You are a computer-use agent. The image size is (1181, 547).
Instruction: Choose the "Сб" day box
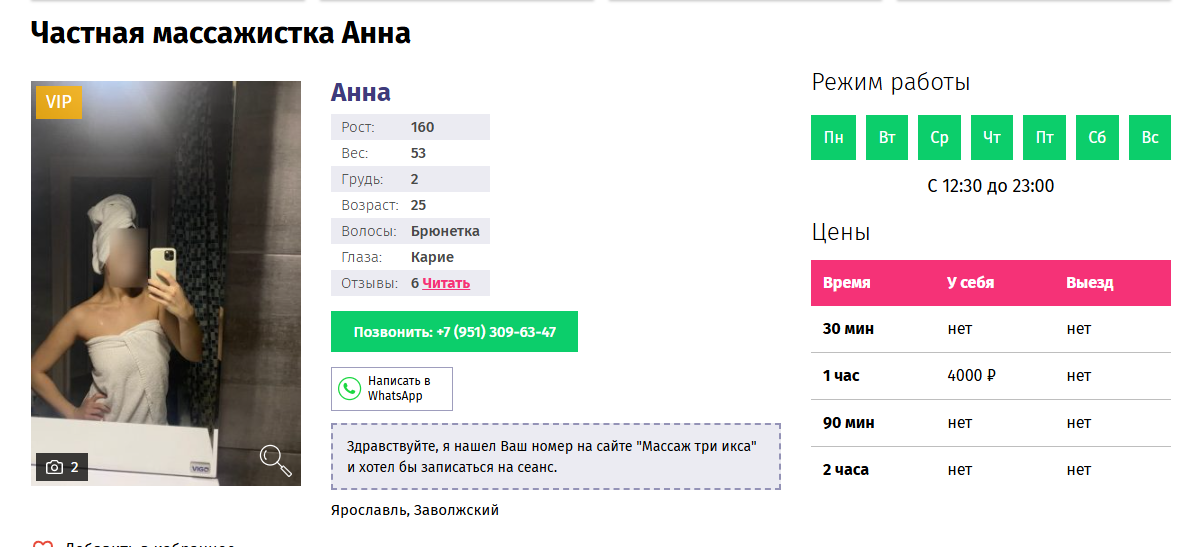tap(1097, 138)
